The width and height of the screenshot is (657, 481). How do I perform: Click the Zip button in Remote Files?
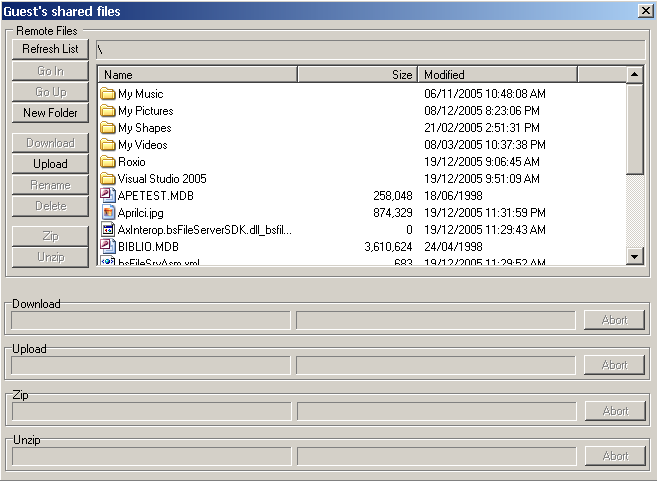[x=50, y=236]
